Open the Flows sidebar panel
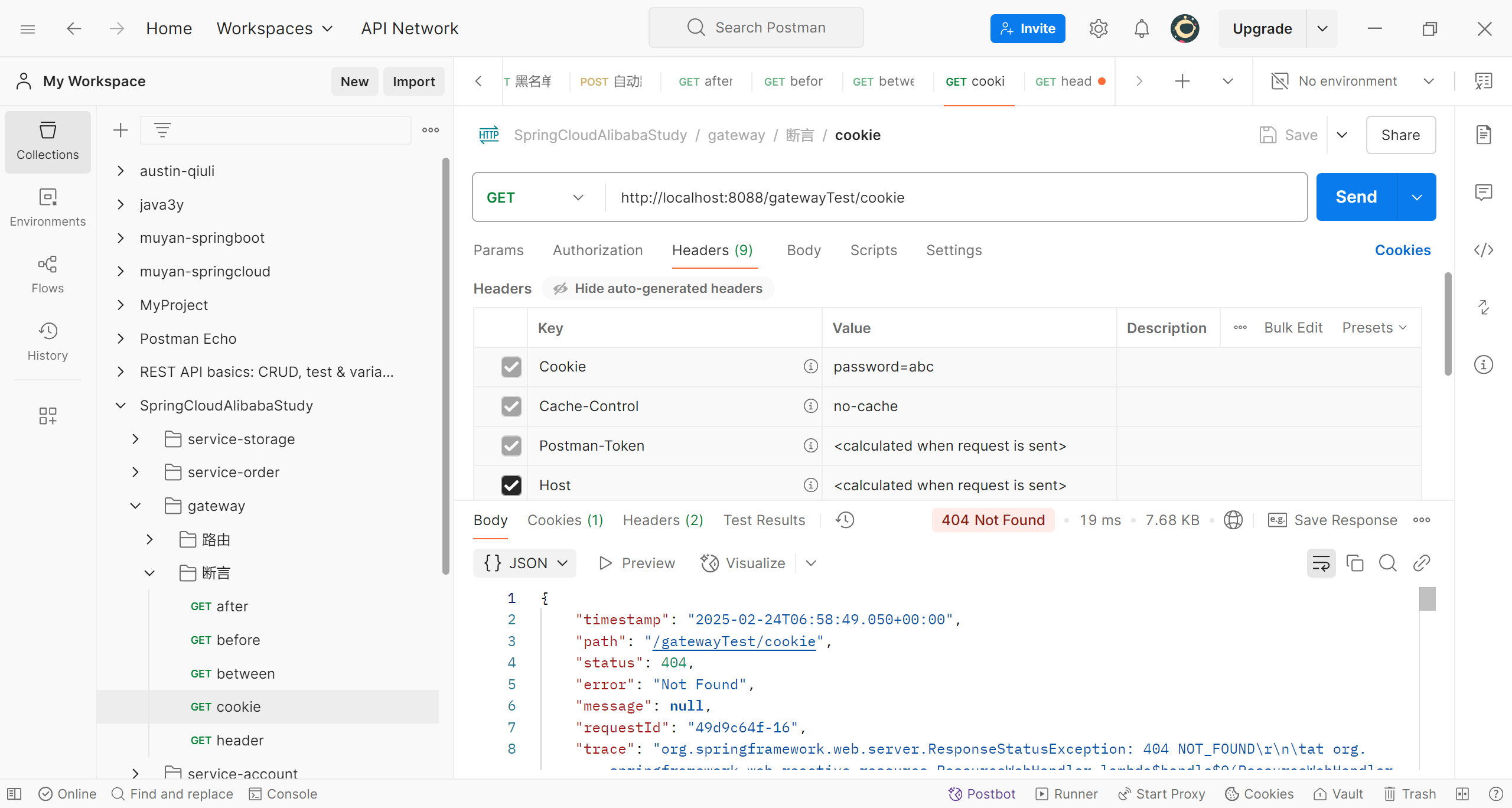This screenshot has height=808, width=1512. pyautogui.click(x=47, y=274)
